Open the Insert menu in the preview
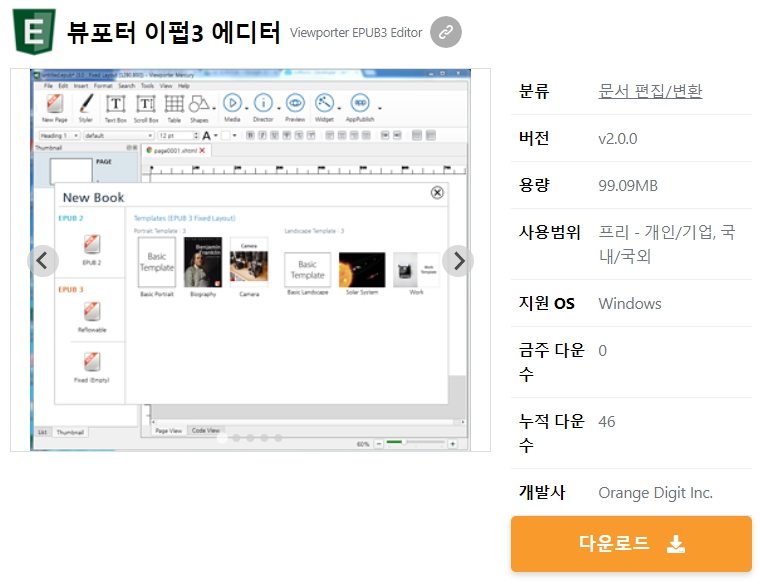 [x=81, y=86]
